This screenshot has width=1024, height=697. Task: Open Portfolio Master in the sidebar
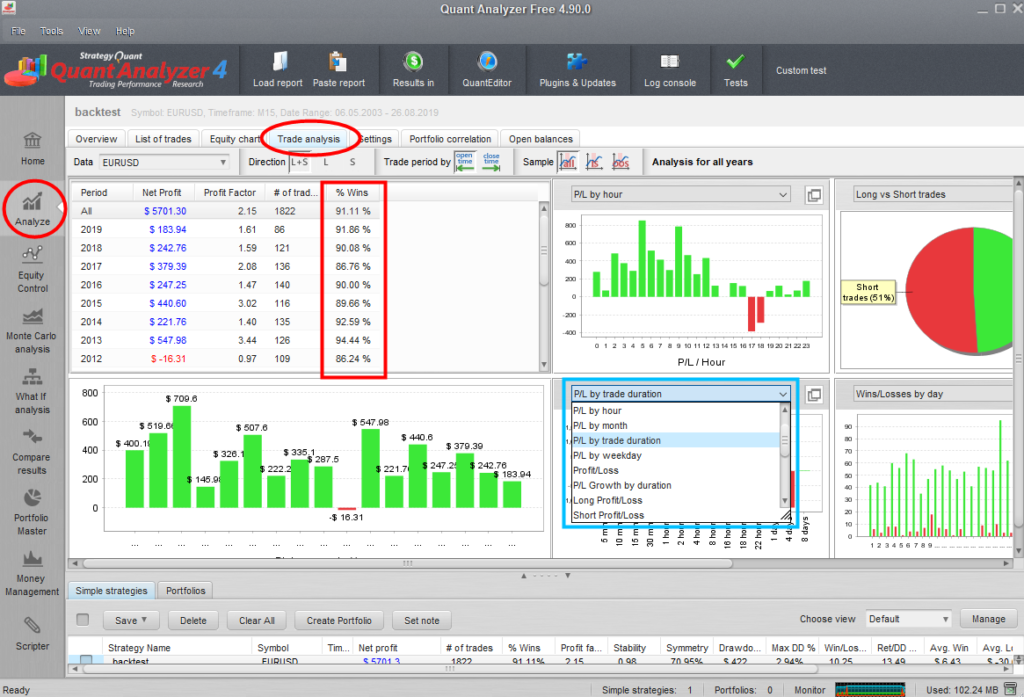click(32, 513)
